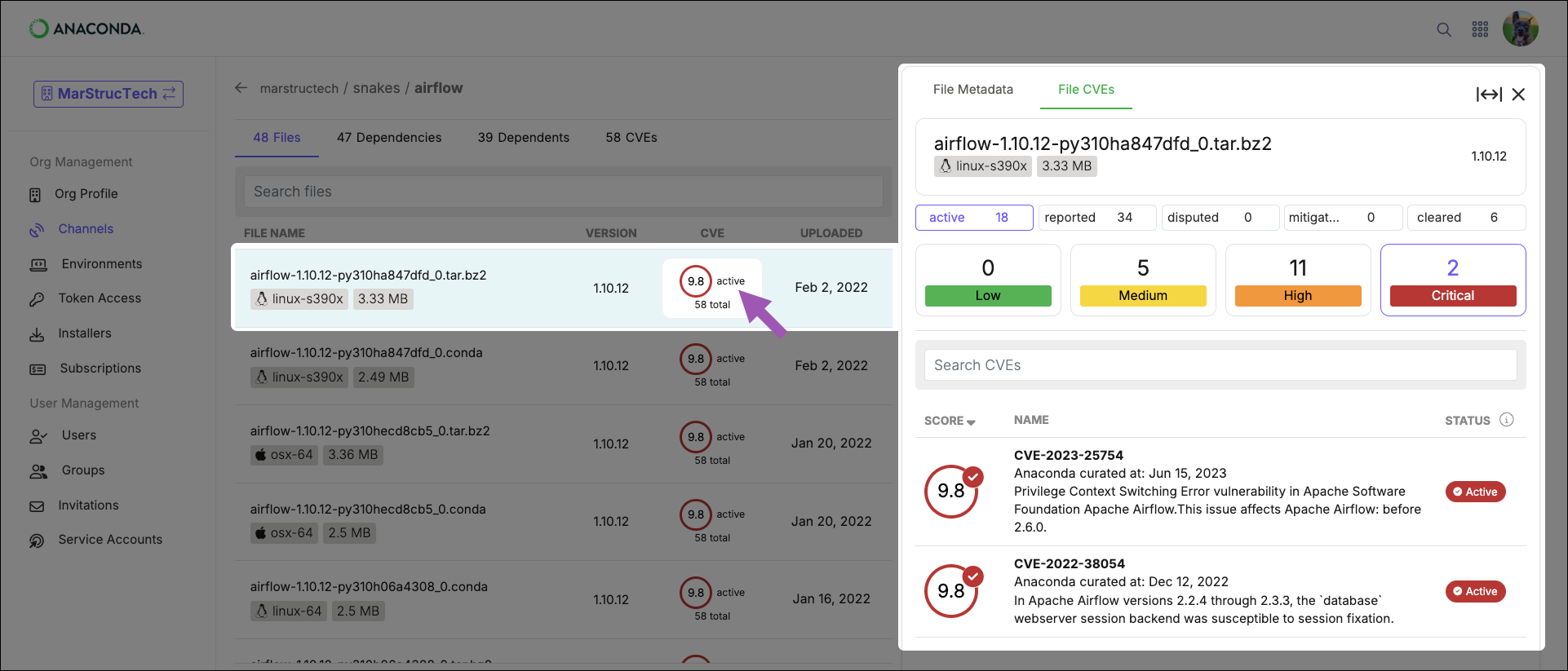Open the search magnifier icon in header
Image resolution: width=1568 pixels, height=671 pixels.
pyautogui.click(x=1443, y=29)
